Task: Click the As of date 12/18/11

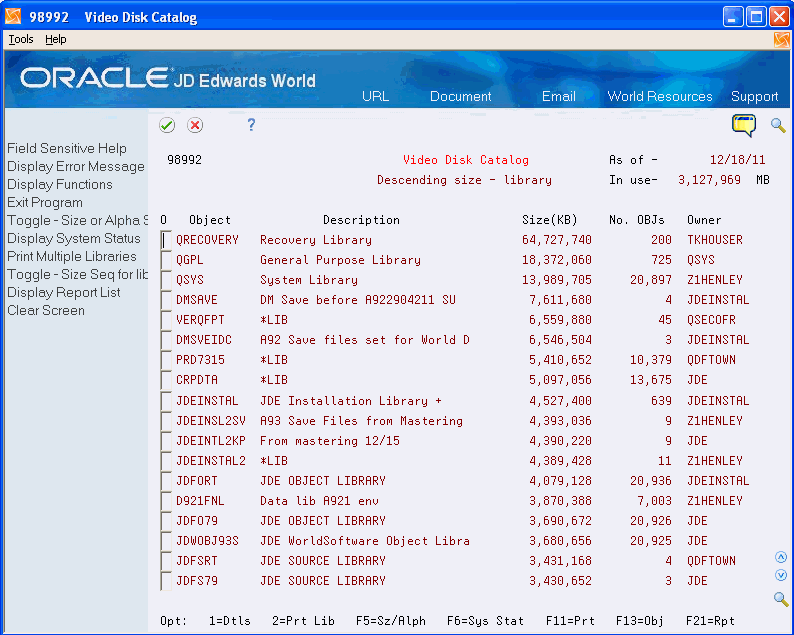Action: click(x=737, y=160)
